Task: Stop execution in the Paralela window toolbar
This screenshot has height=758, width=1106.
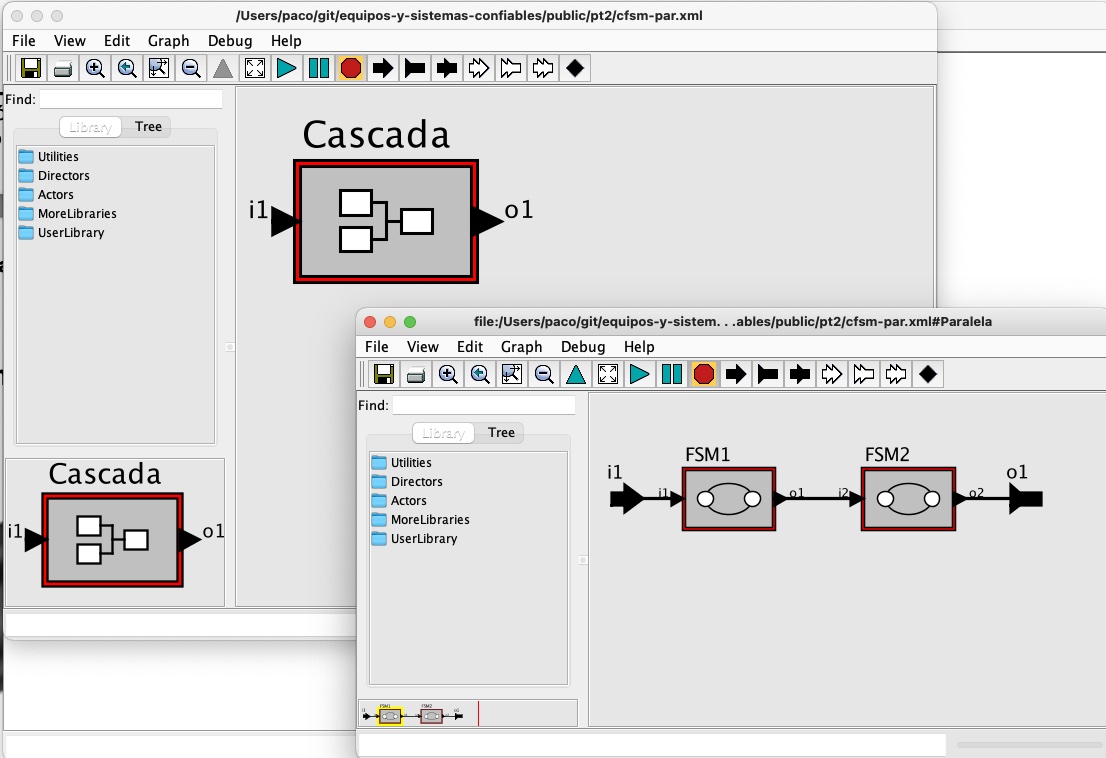Action: (x=703, y=374)
